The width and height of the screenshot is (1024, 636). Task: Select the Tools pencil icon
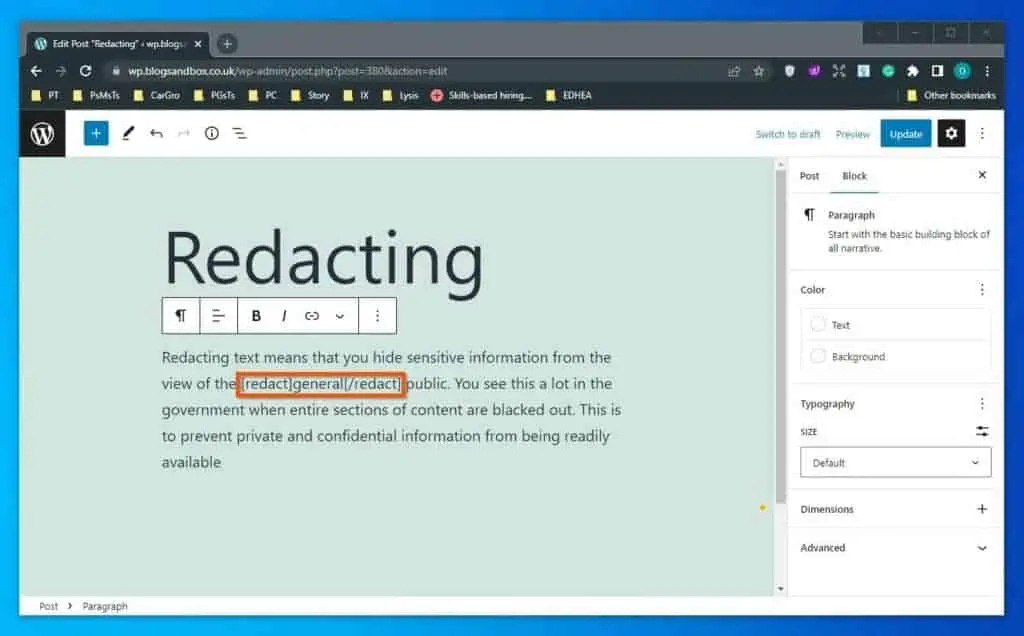tap(128, 134)
